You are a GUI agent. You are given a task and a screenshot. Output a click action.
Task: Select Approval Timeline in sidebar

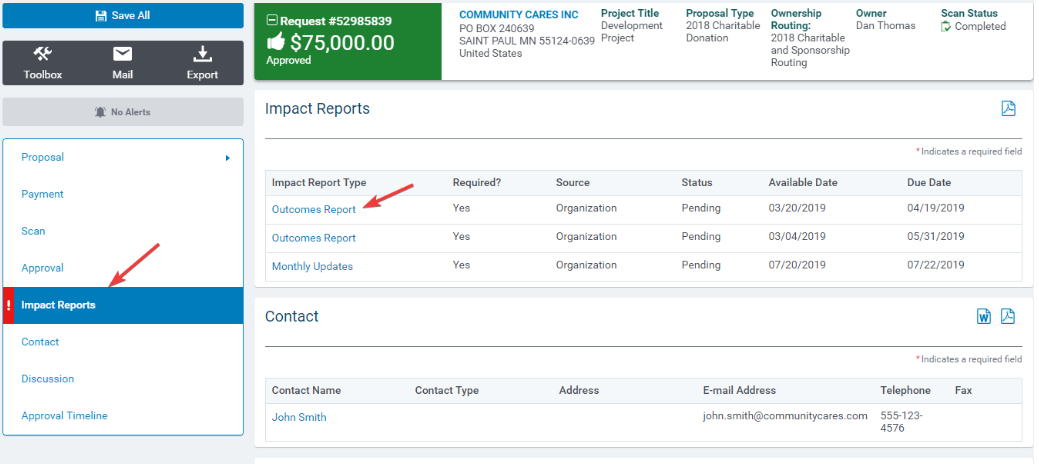click(64, 416)
